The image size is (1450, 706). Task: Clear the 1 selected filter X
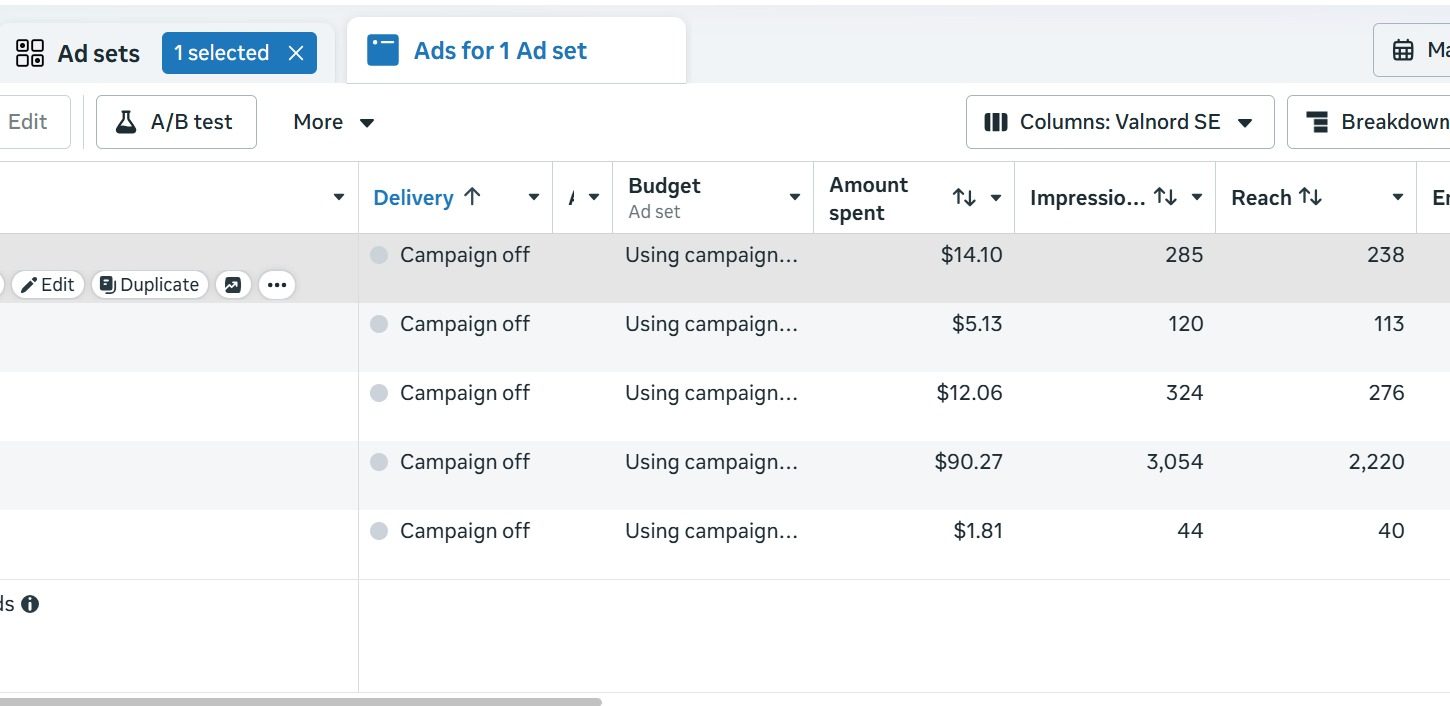pyautogui.click(x=296, y=53)
